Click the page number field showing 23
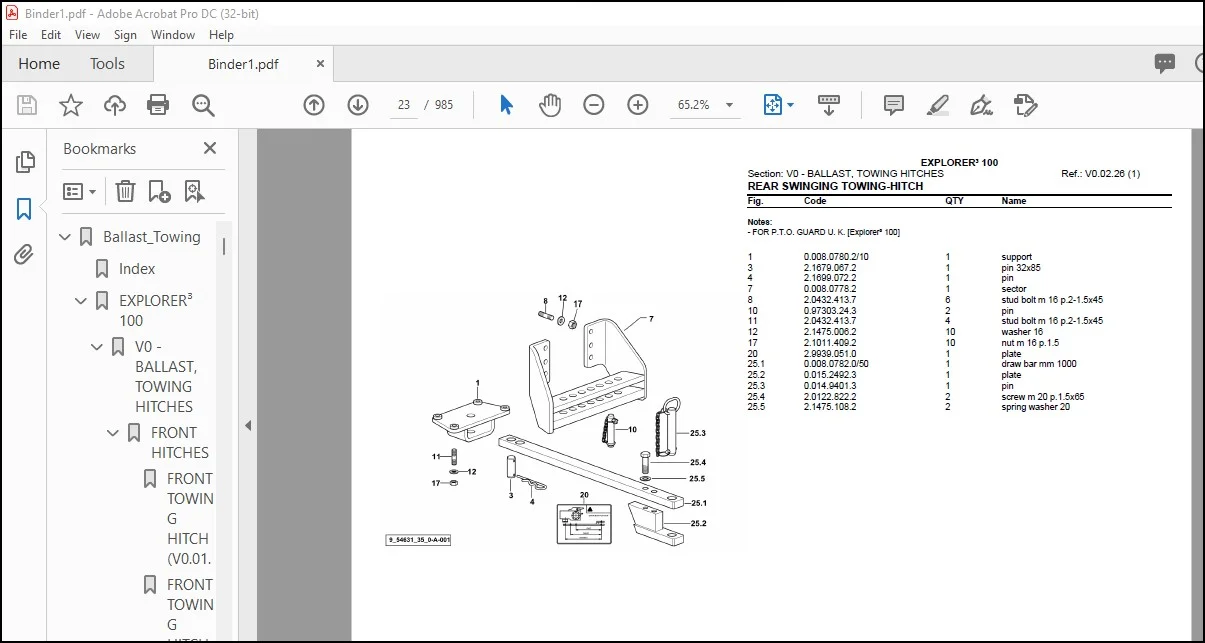The image size is (1205, 643). pos(404,105)
